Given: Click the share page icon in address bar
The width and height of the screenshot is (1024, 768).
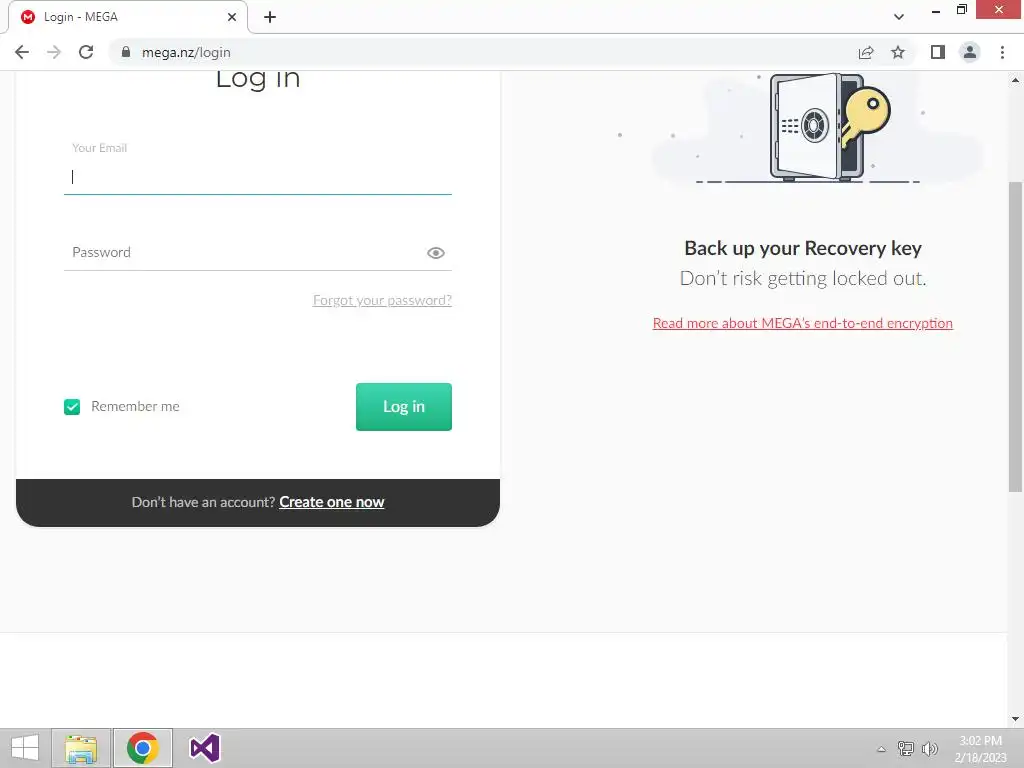Looking at the screenshot, I should pyautogui.click(x=866, y=52).
